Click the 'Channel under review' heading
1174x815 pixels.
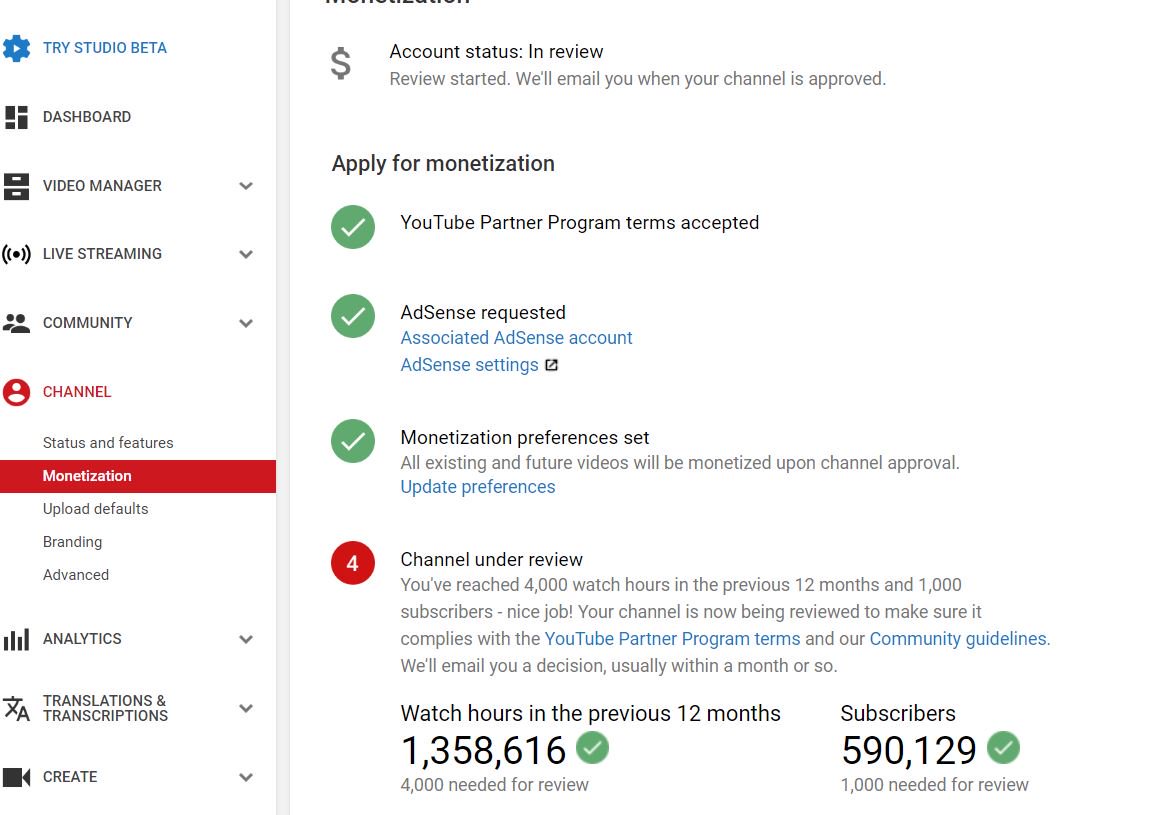click(x=491, y=559)
